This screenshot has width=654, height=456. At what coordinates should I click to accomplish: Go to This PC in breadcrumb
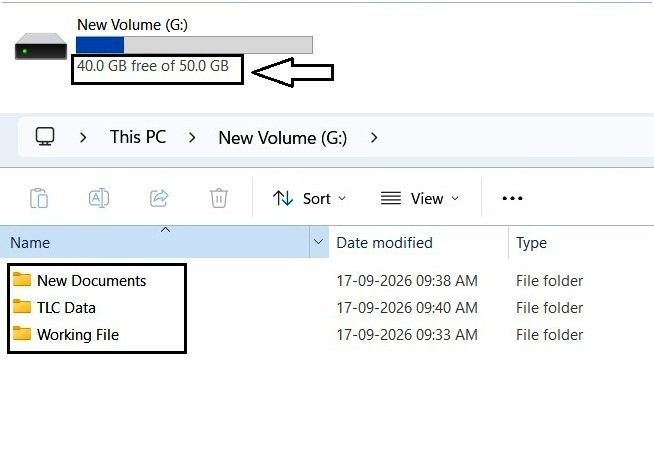(138, 137)
